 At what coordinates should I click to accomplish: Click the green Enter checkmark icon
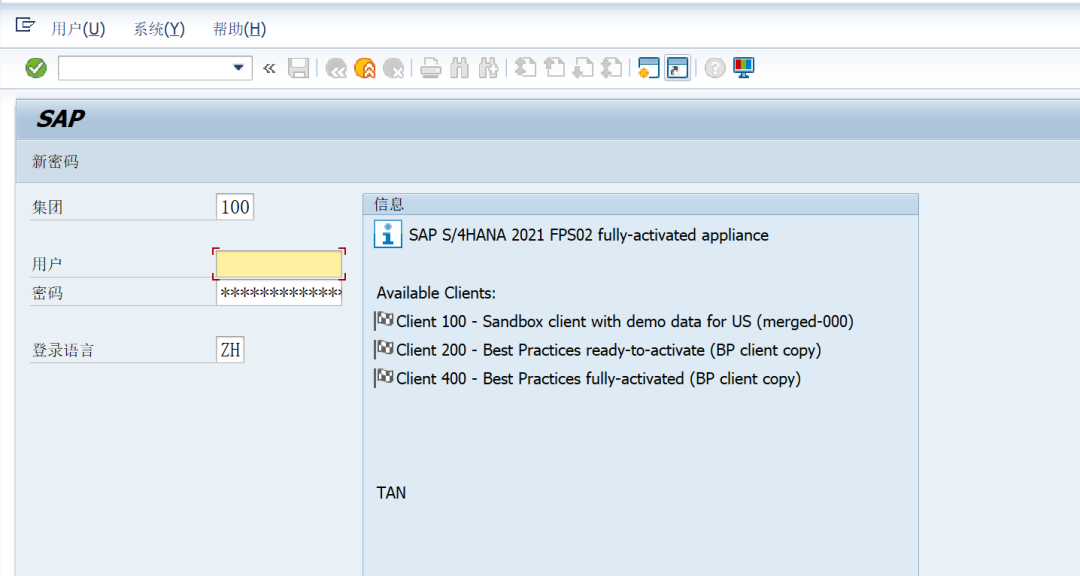pos(36,68)
